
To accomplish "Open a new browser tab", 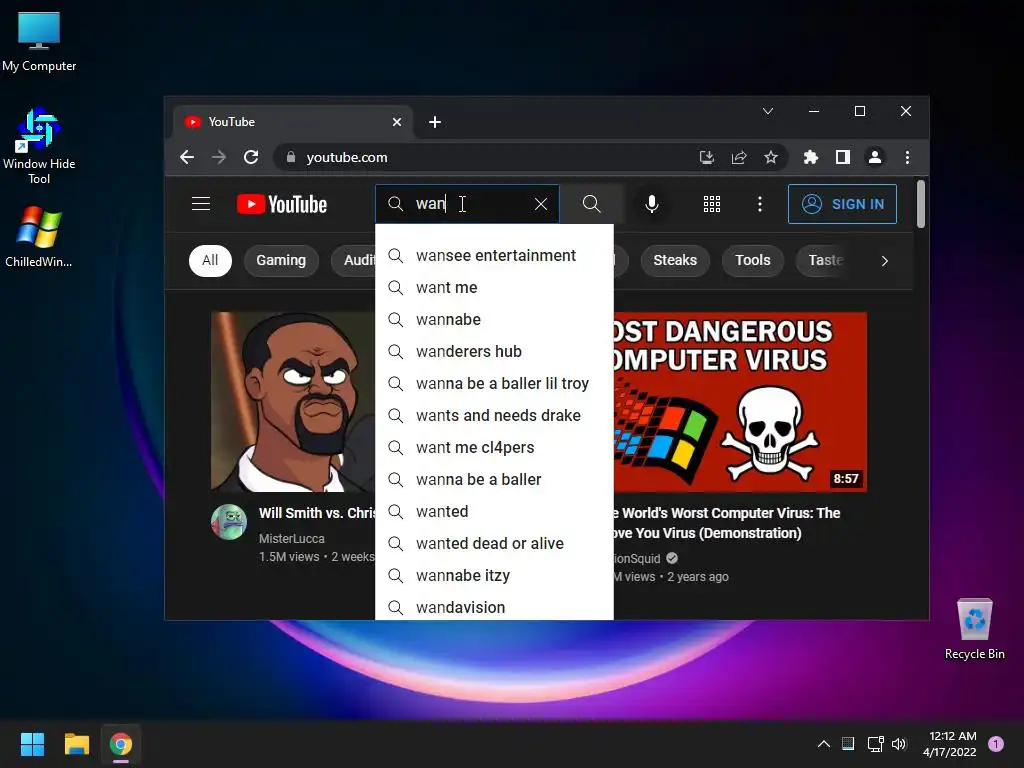I will click(x=435, y=122).
